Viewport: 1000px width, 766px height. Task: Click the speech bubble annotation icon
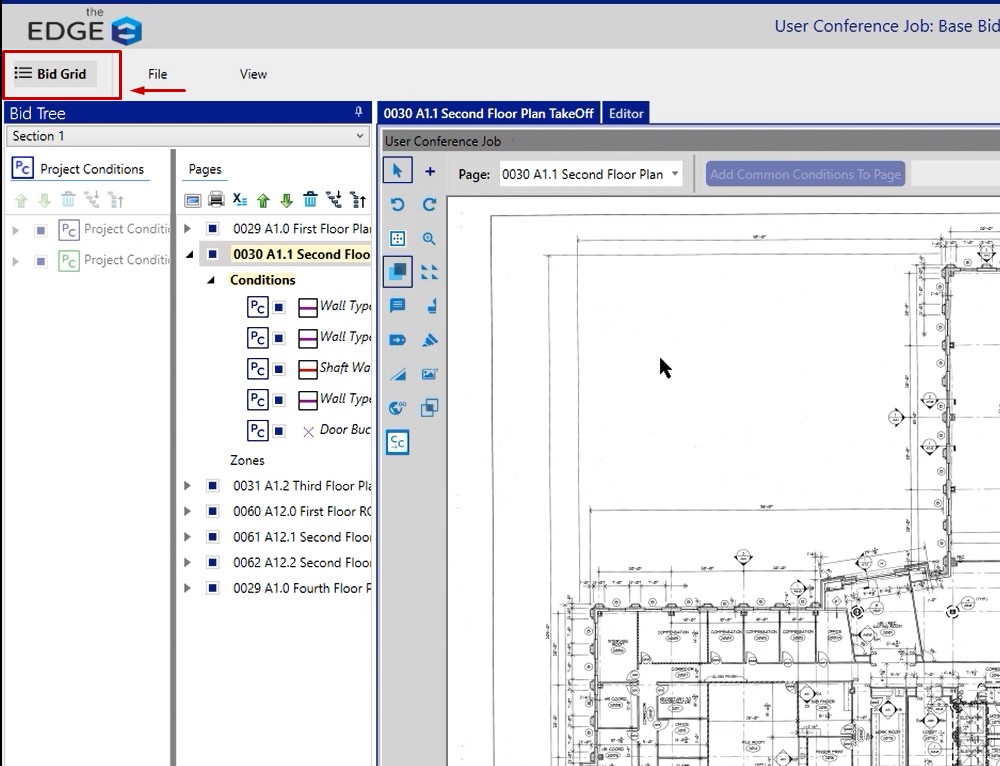(x=397, y=306)
